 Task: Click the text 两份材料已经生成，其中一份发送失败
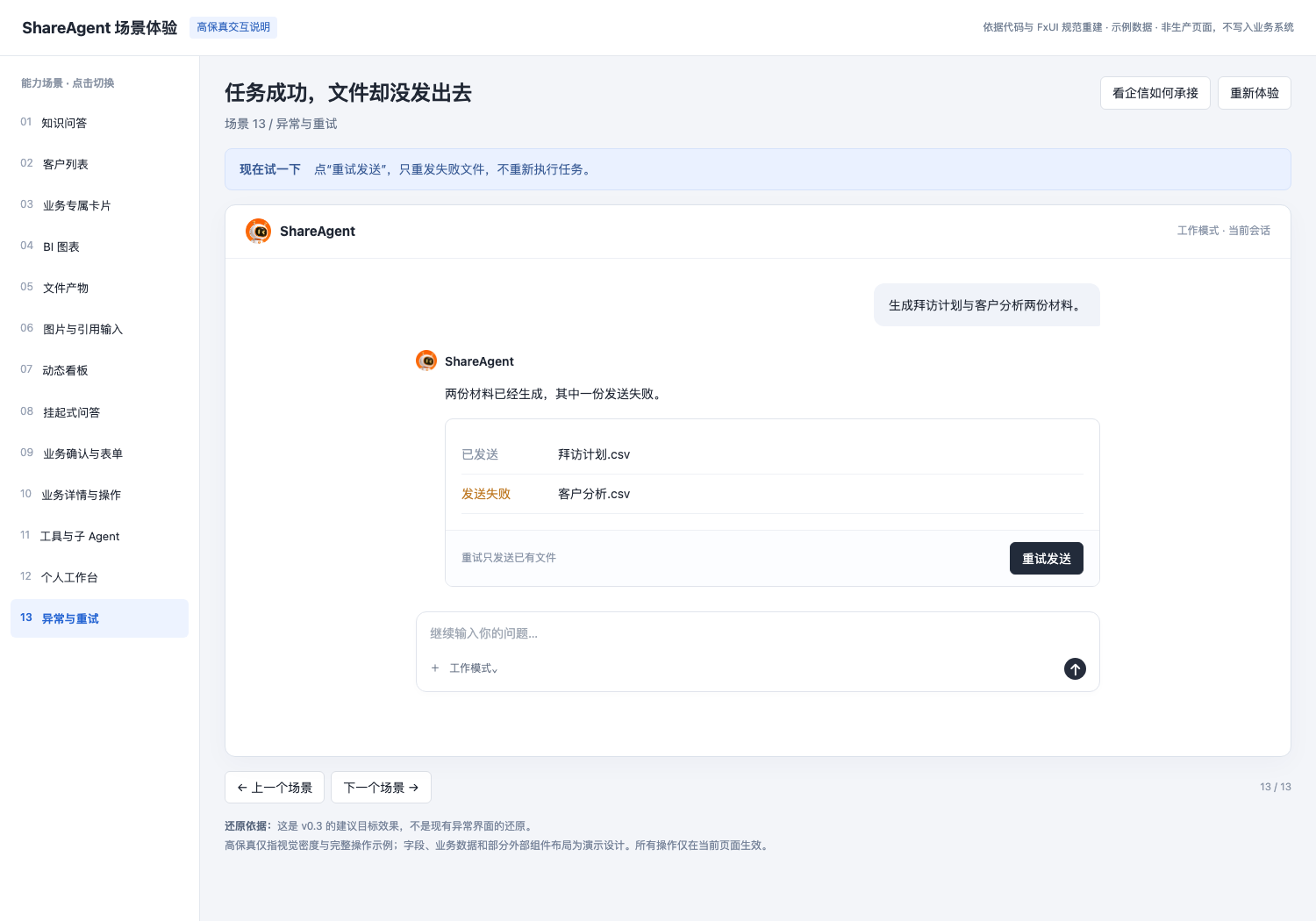pyautogui.click(x=554, y=394)
